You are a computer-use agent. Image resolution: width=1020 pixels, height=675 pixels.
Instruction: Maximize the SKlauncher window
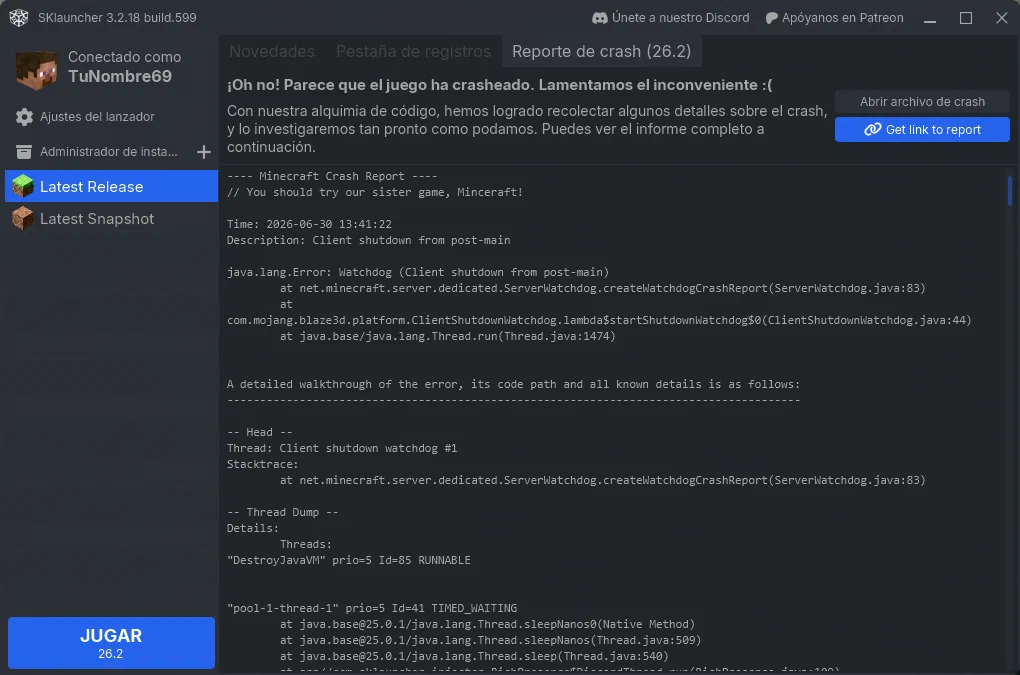(x=966, y=18)
